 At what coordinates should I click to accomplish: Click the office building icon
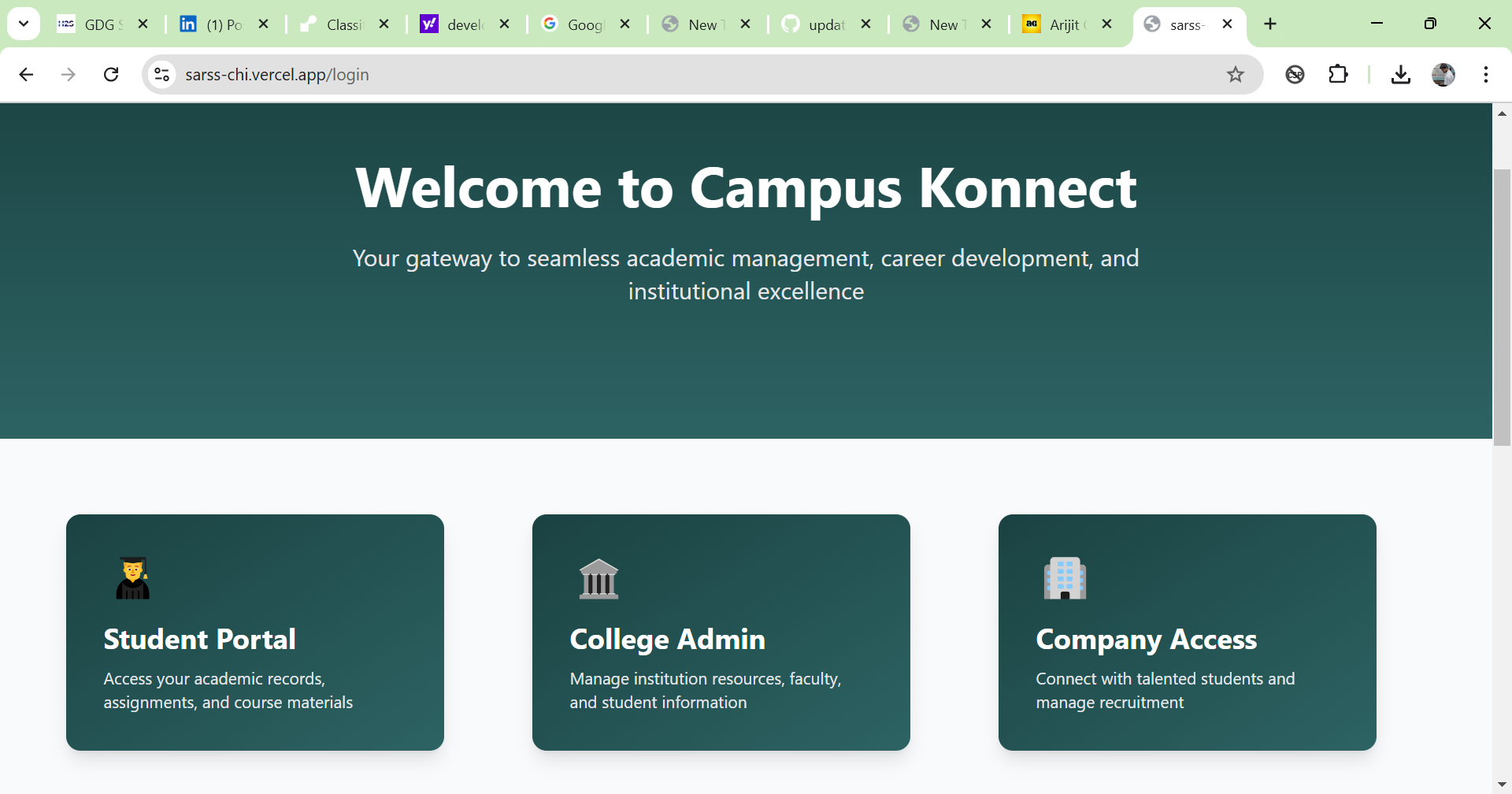point(1065,578)
